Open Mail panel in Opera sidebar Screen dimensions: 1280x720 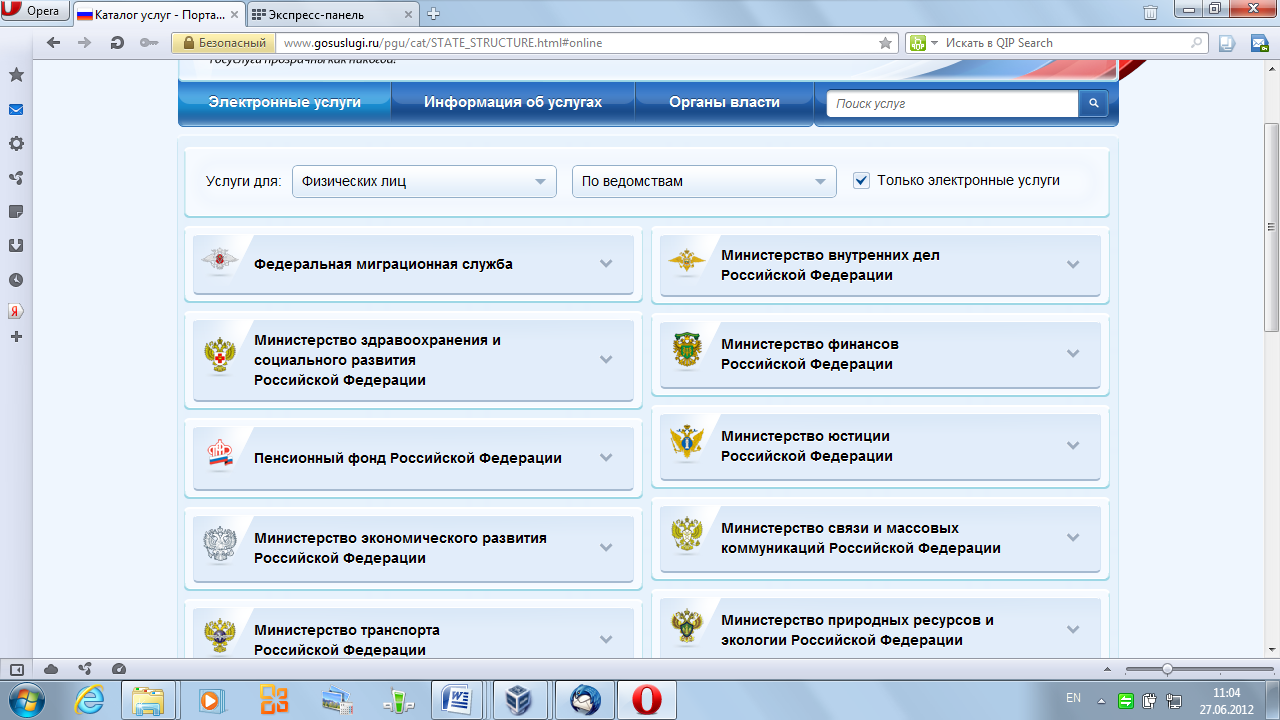pos(16,110)
